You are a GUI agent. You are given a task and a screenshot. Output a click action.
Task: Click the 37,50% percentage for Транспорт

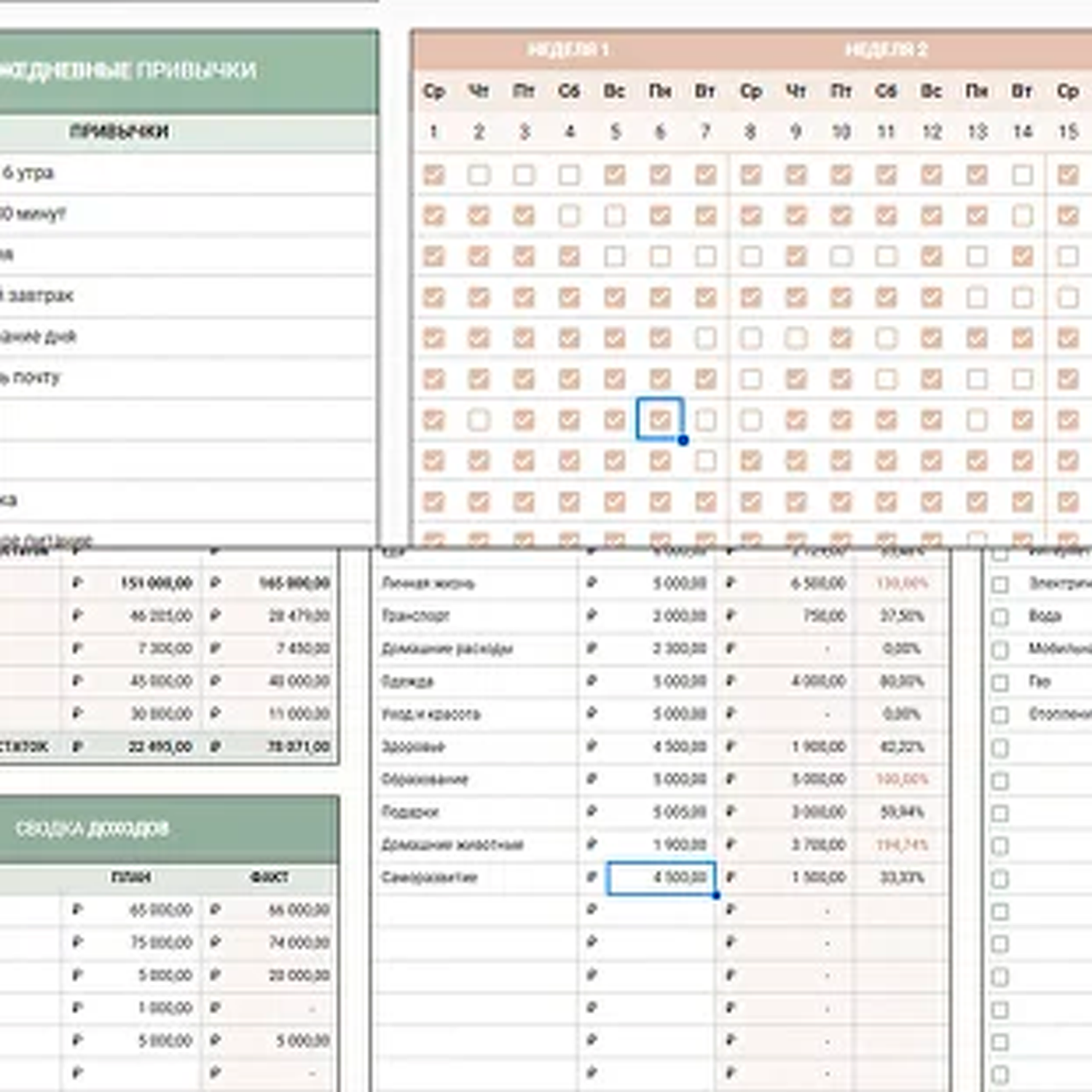(x=902, y=616)
